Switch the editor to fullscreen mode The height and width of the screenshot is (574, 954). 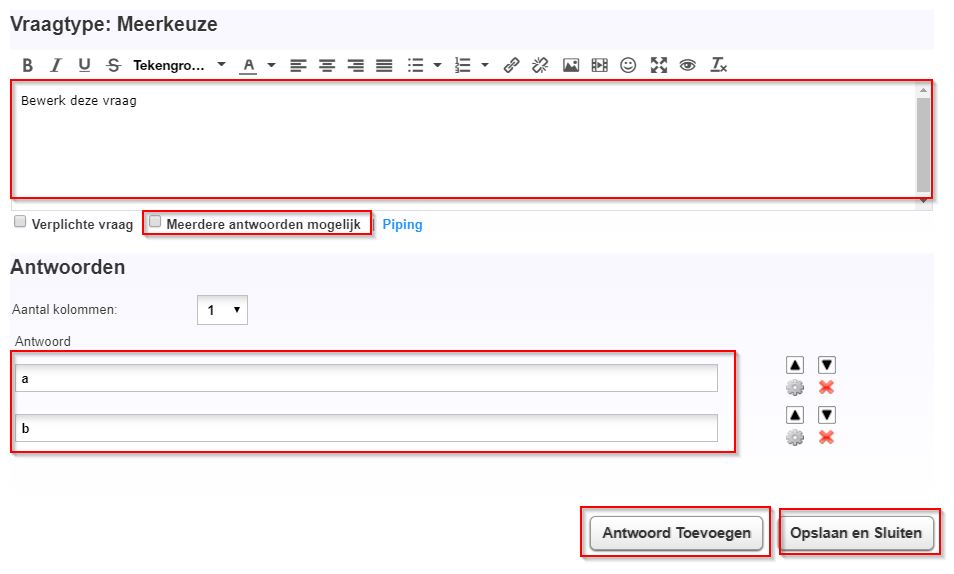pyautogui.click(x=658, y=66)
